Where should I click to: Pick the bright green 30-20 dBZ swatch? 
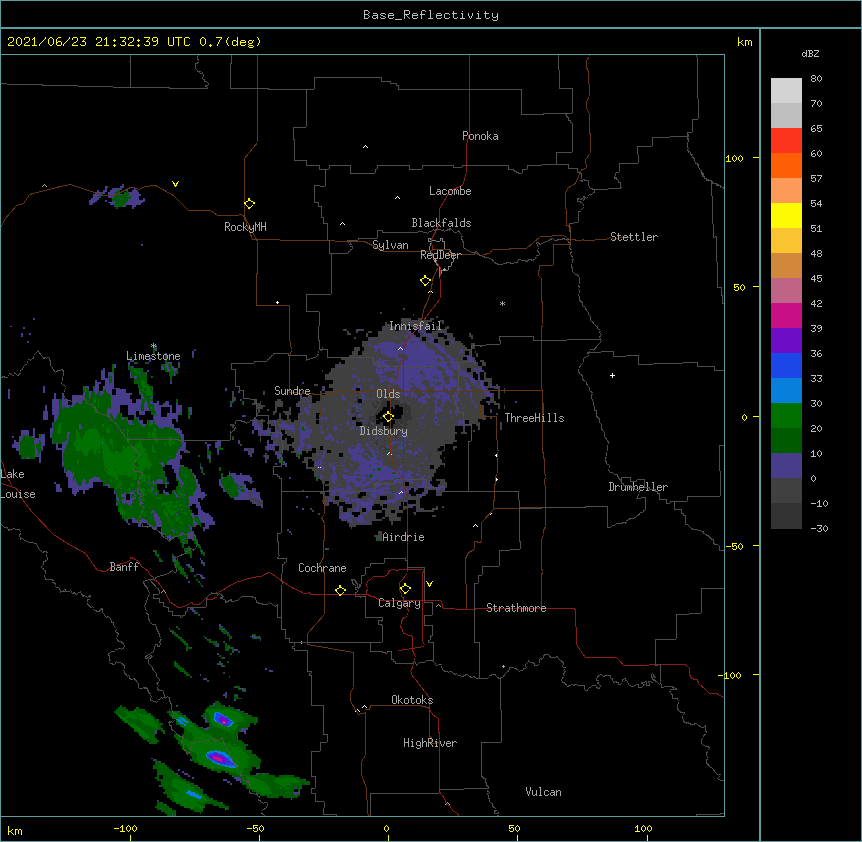point(786,416)
